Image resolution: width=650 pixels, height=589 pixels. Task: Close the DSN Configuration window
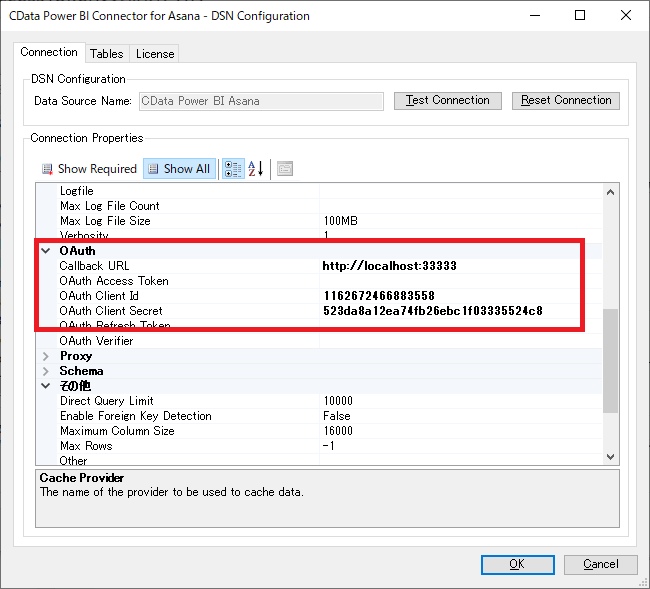point(626,15)
